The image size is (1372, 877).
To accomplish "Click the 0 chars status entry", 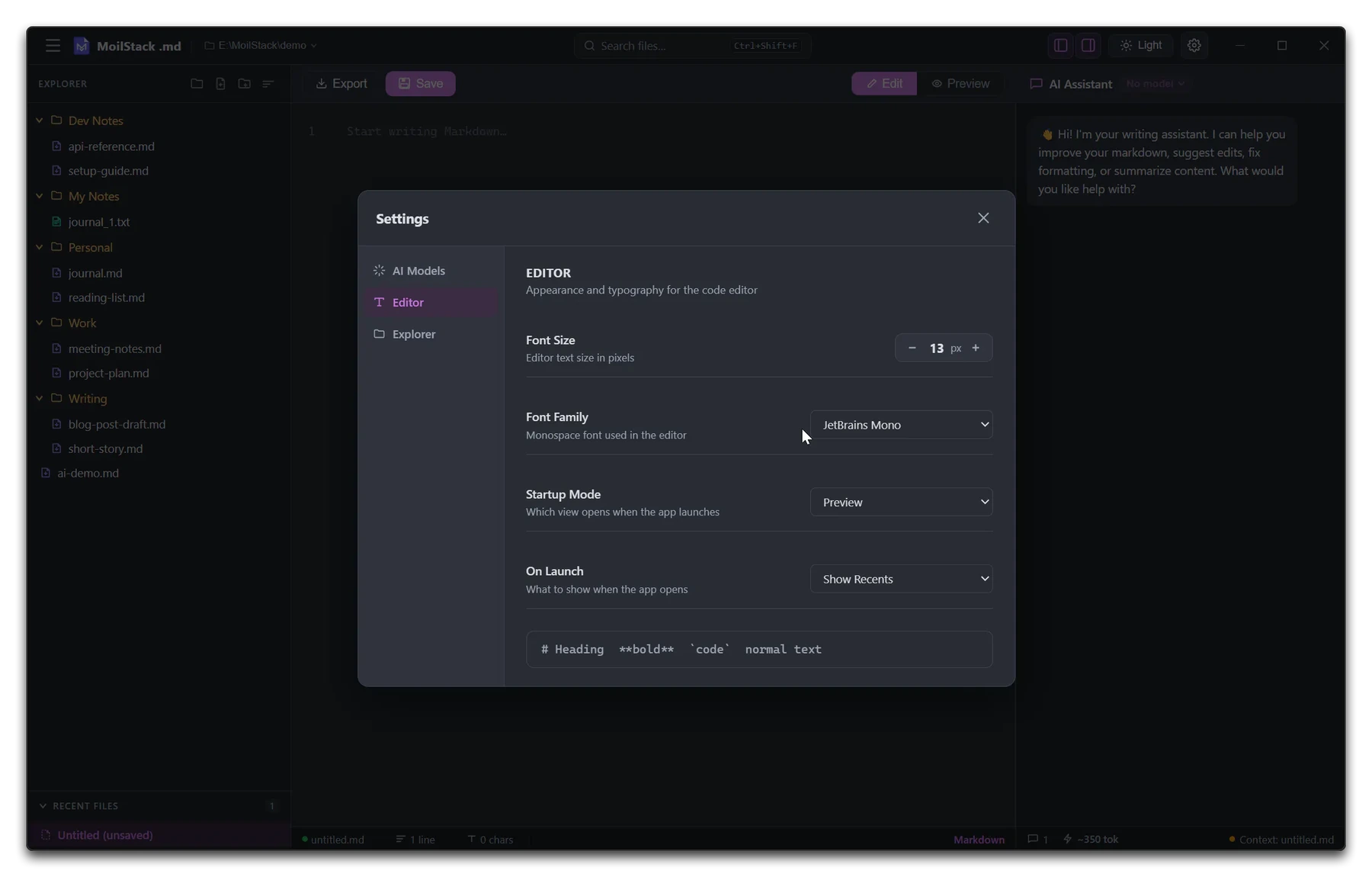I will pyautogui.click(x=490, y=840).
